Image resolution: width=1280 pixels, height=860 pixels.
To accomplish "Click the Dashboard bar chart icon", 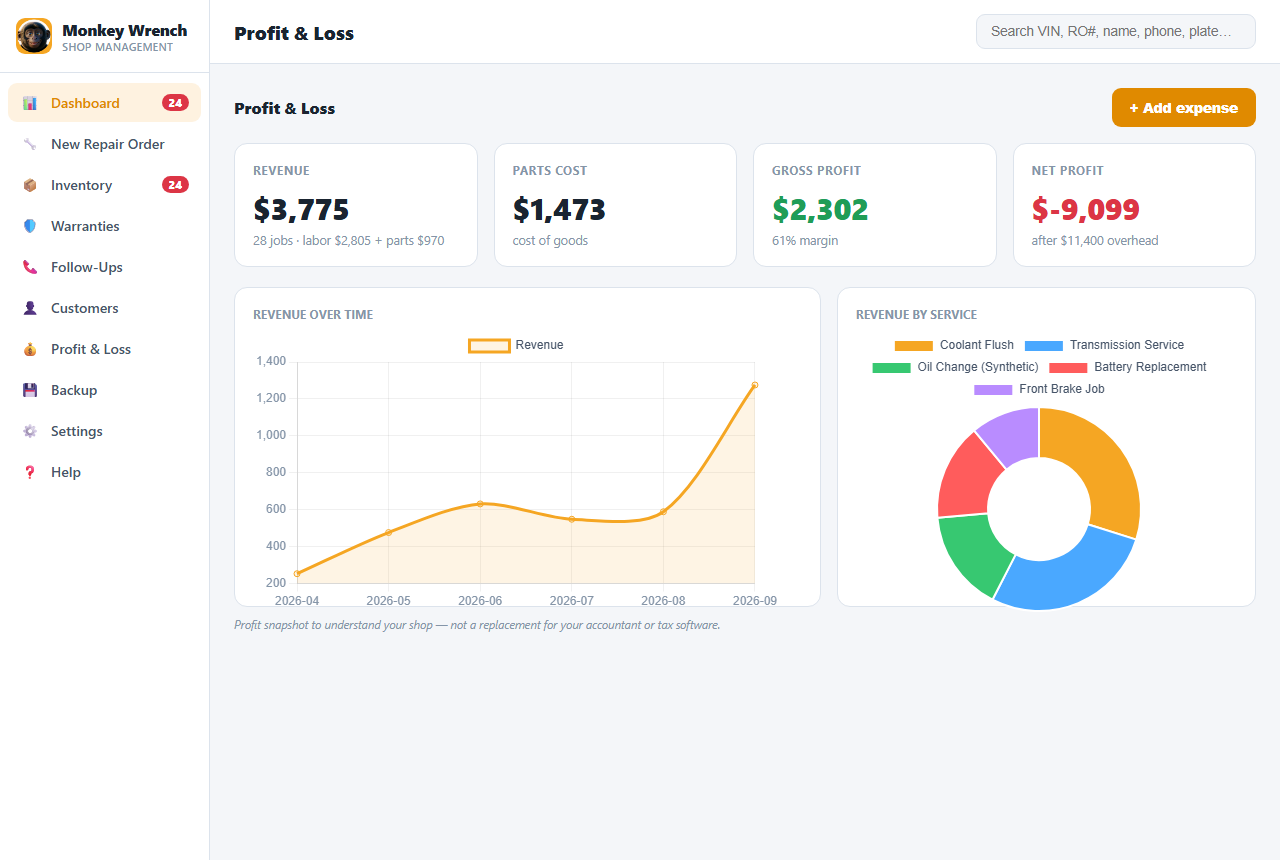I will tap(30, 103).
